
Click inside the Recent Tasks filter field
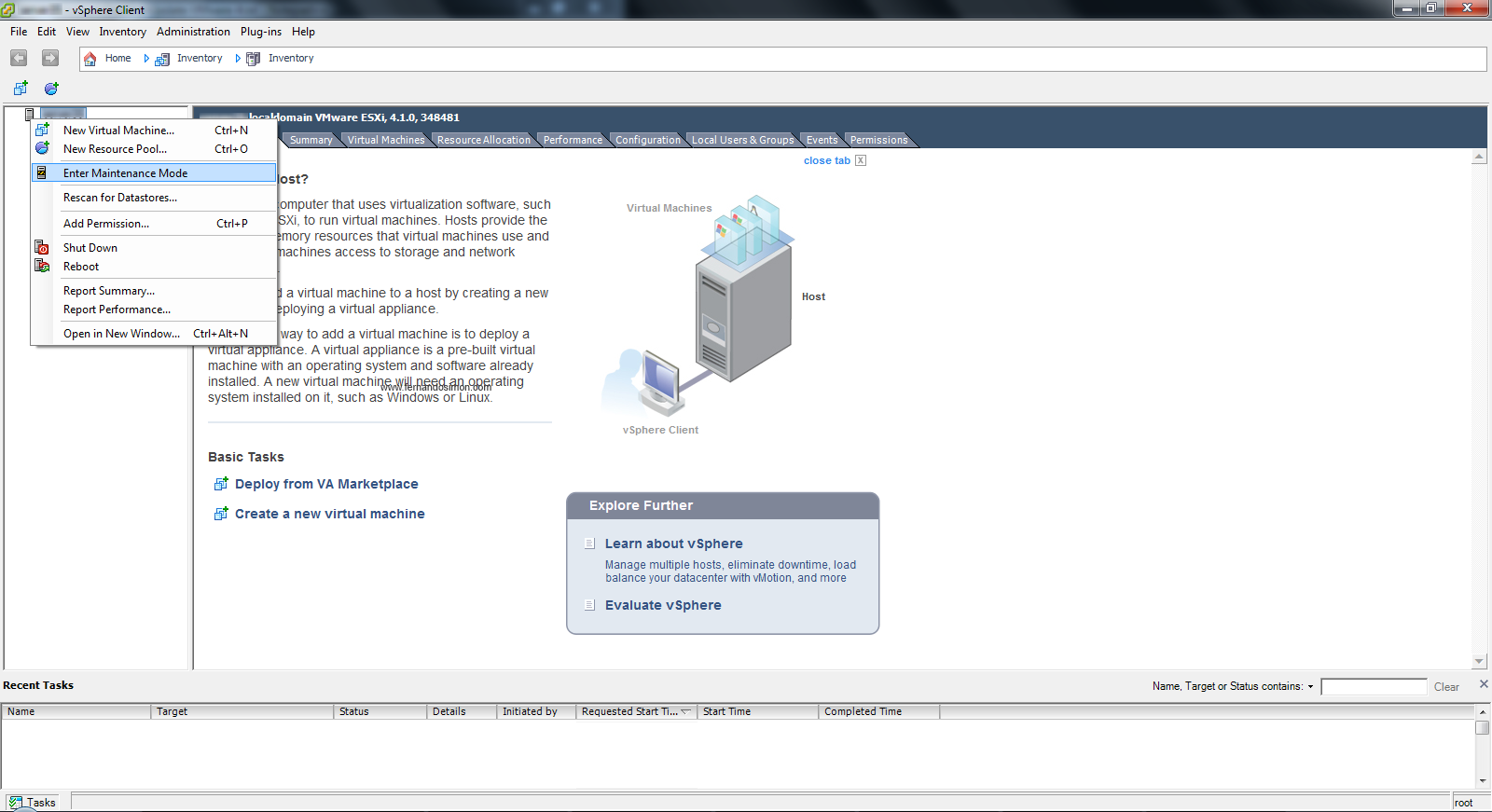(x=1374, y=687)
